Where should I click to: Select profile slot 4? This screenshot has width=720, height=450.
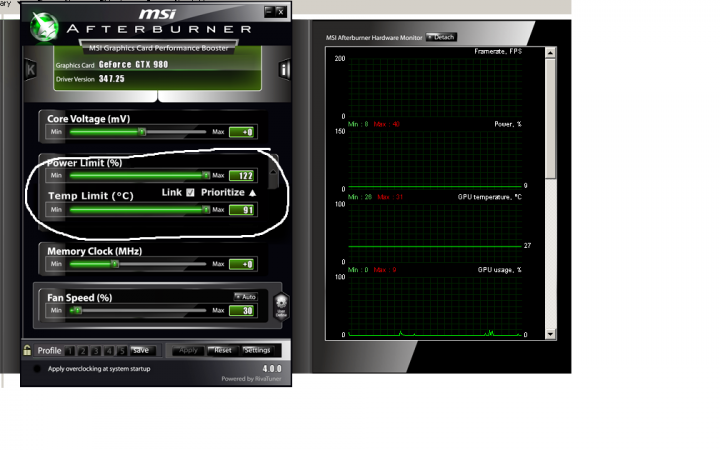[x=109, y=351]
